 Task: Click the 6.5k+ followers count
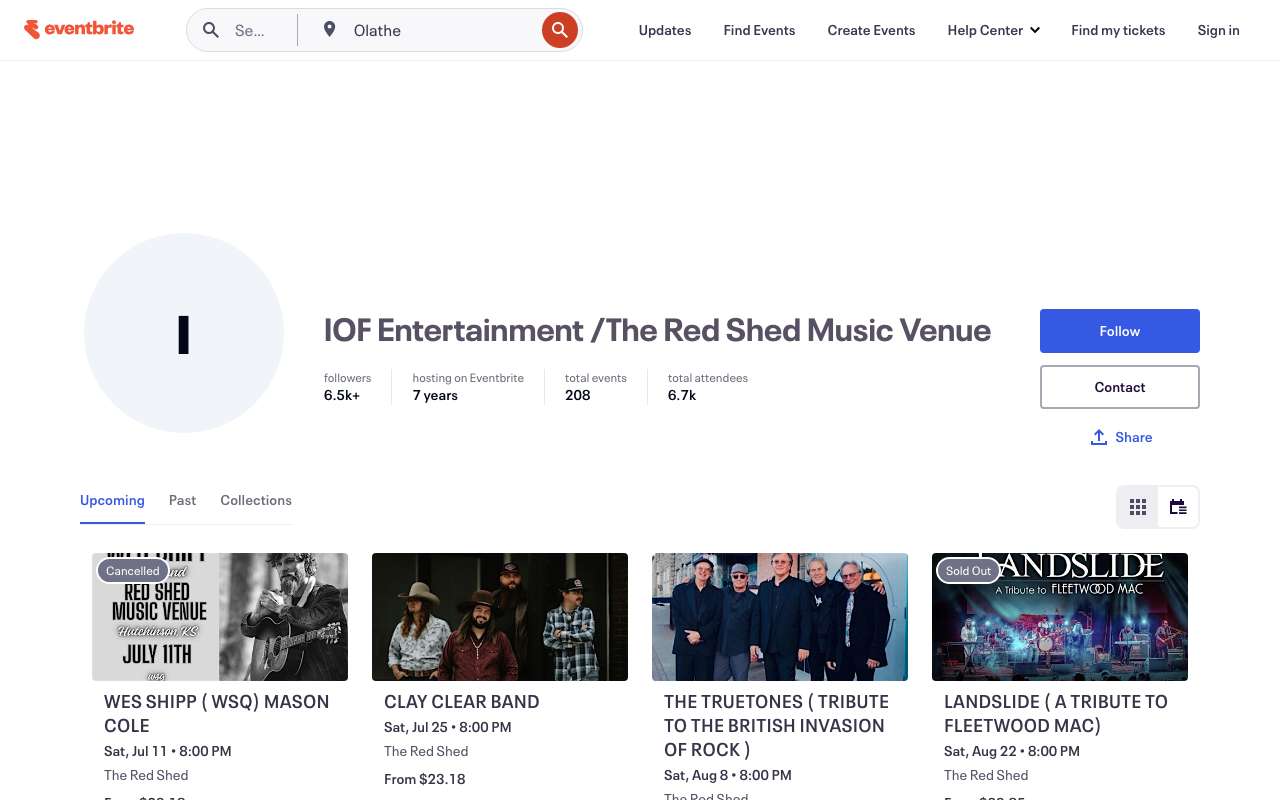pyautogui.click(x=342, y=395)
